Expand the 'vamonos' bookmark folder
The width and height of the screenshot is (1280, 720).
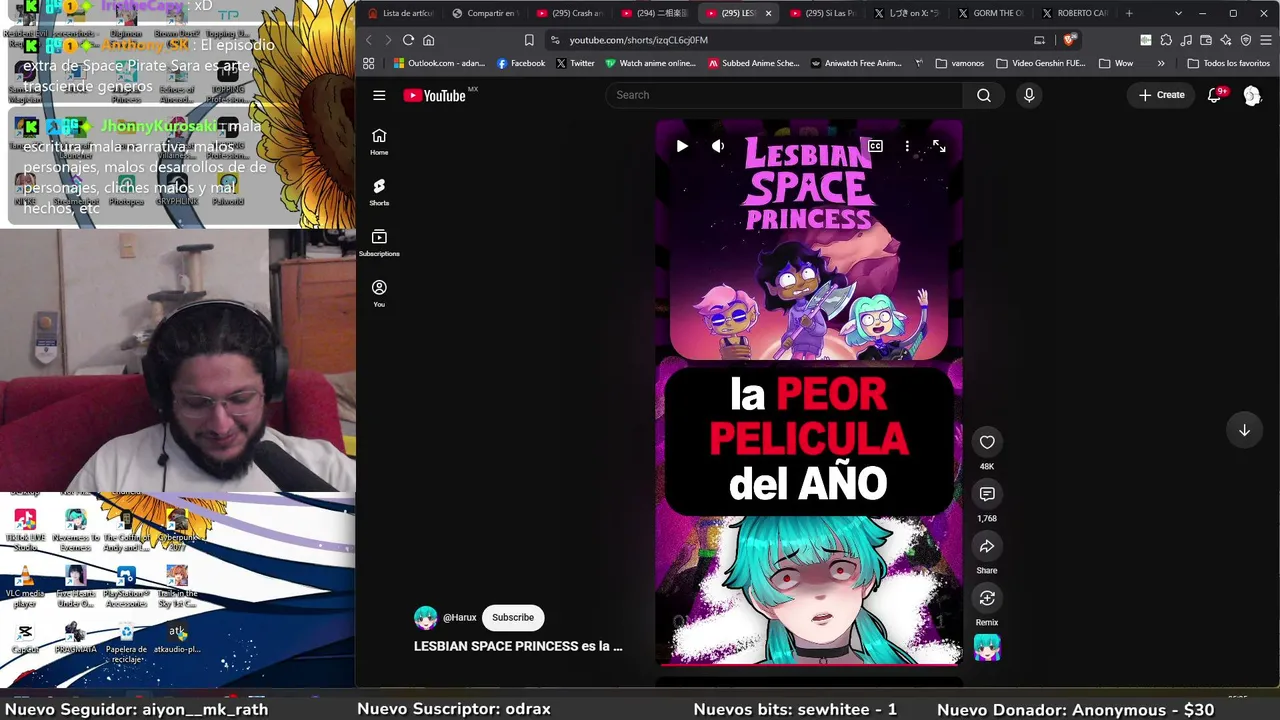pyautogui.click(x=960, y=63)
